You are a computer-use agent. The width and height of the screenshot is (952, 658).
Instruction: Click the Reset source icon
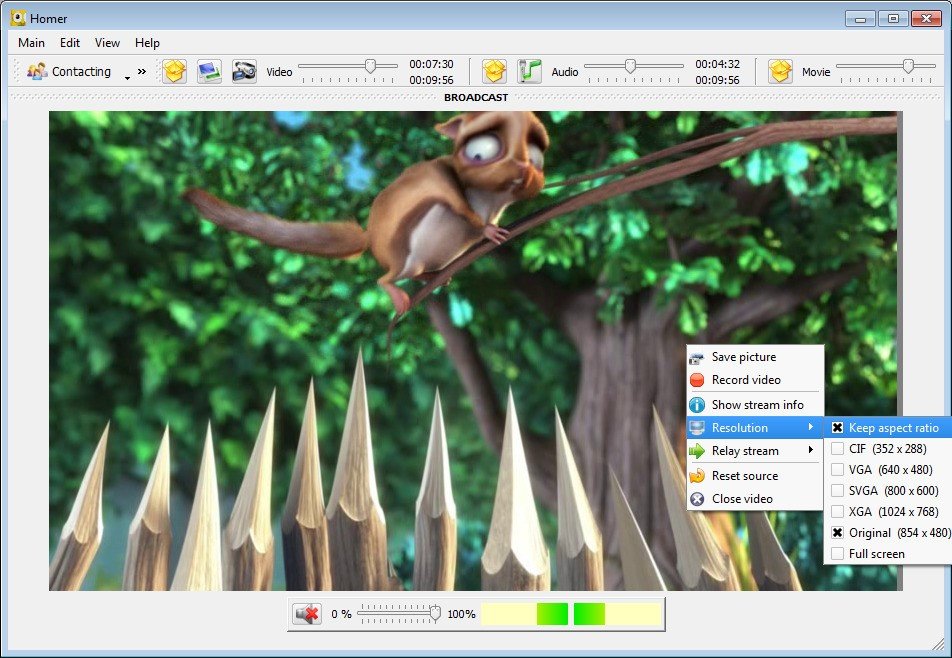697,476
